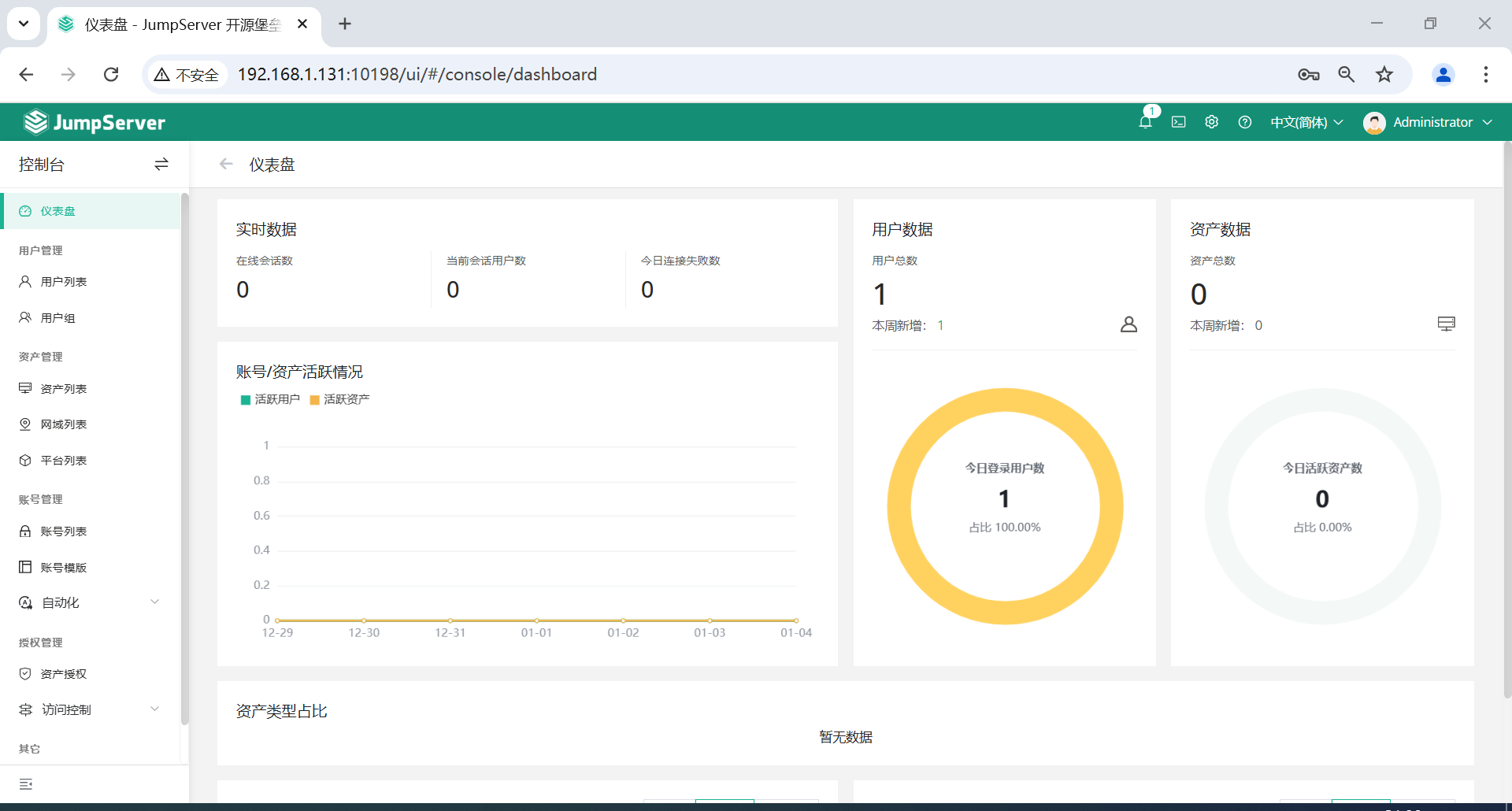The height and width of the screenshot is (811, 1512).
Task: Click the browser reload button
Action: pyautogui.click(x=111, y=74)
